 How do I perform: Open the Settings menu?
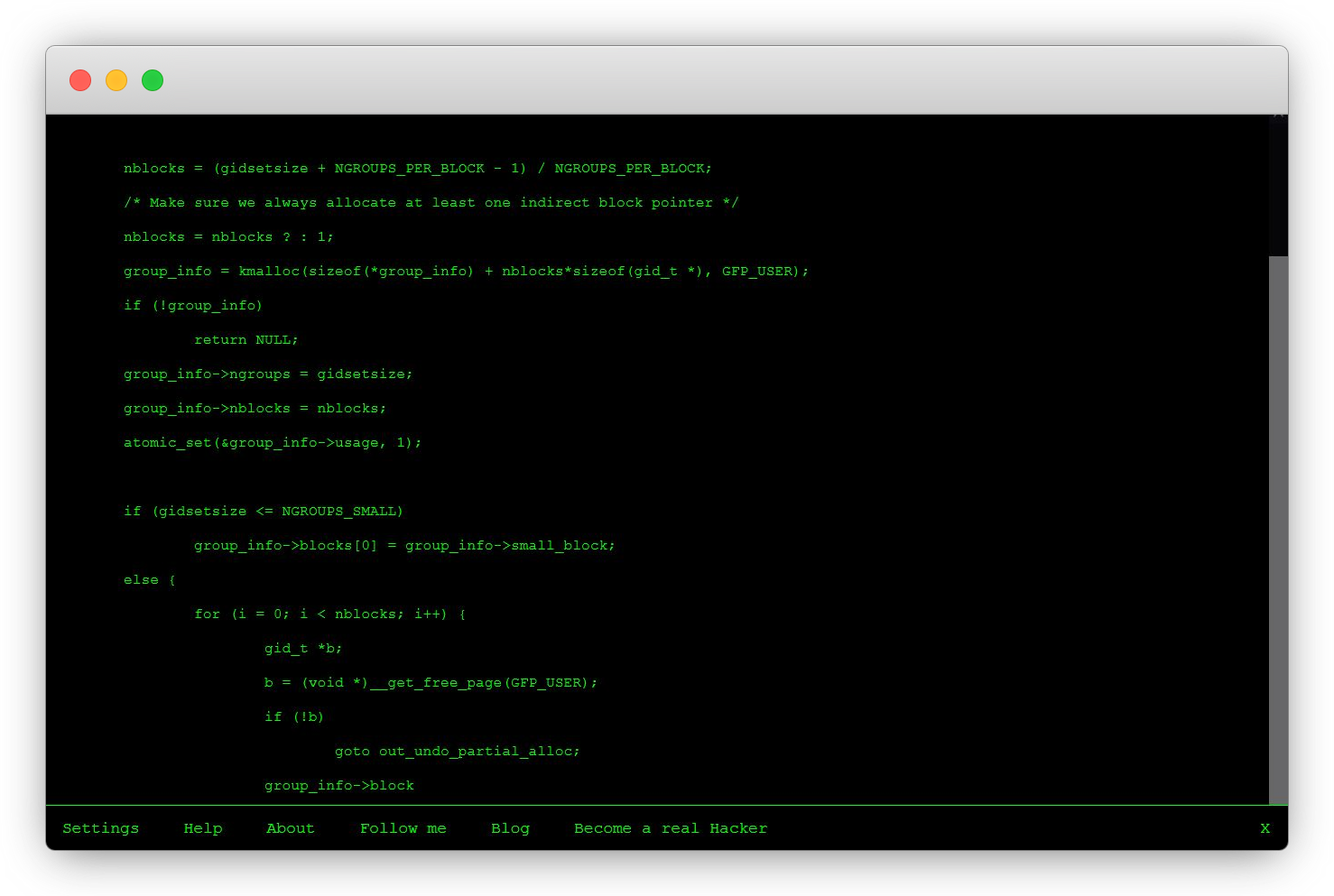point(100,827)
